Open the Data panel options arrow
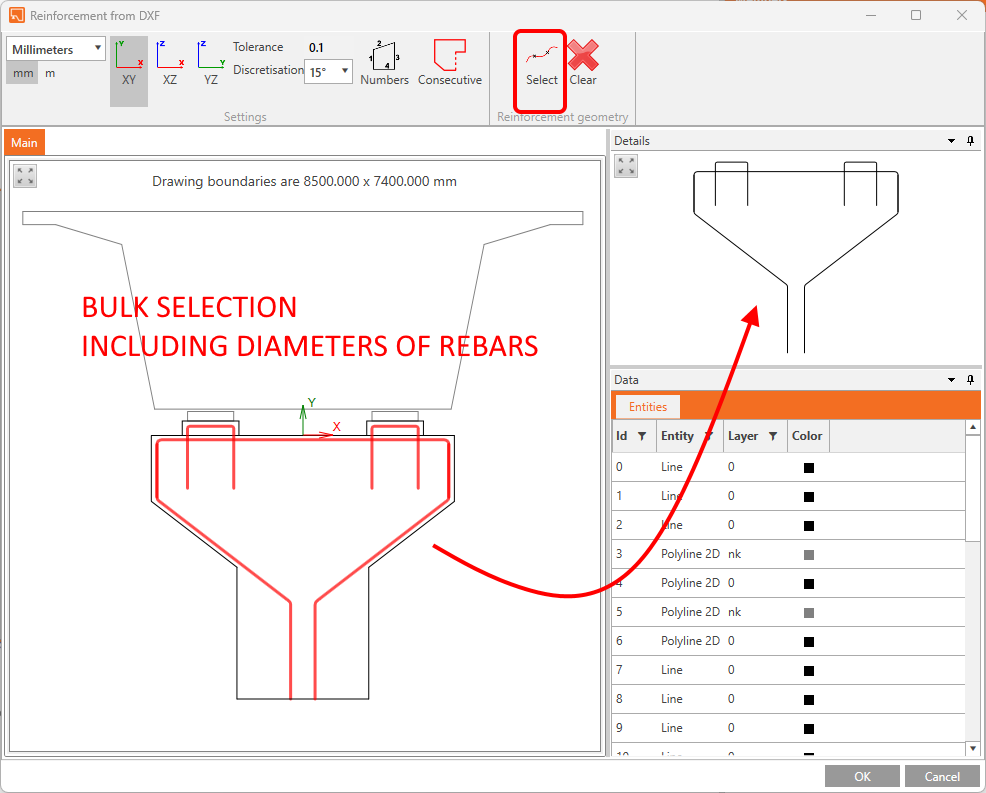The image size is (986, 793). click(x=951, y=380)
